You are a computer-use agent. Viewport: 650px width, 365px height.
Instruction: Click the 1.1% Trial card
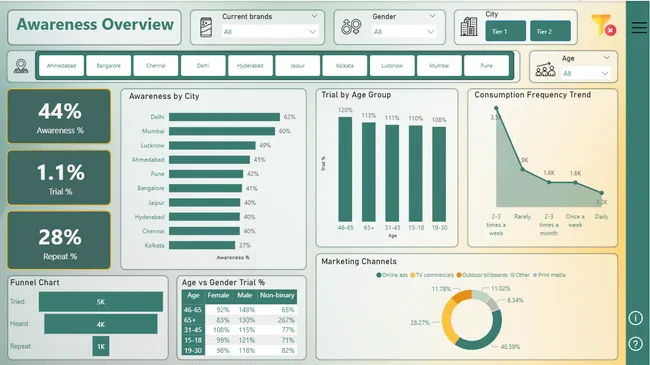click(59, 178)
